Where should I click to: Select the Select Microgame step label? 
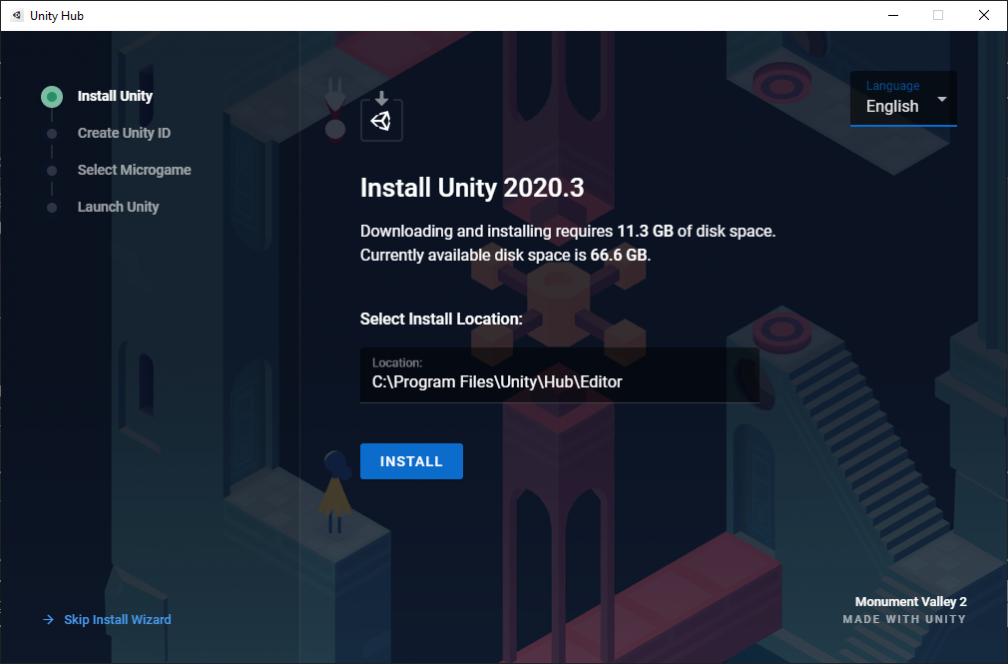point(134,170)
